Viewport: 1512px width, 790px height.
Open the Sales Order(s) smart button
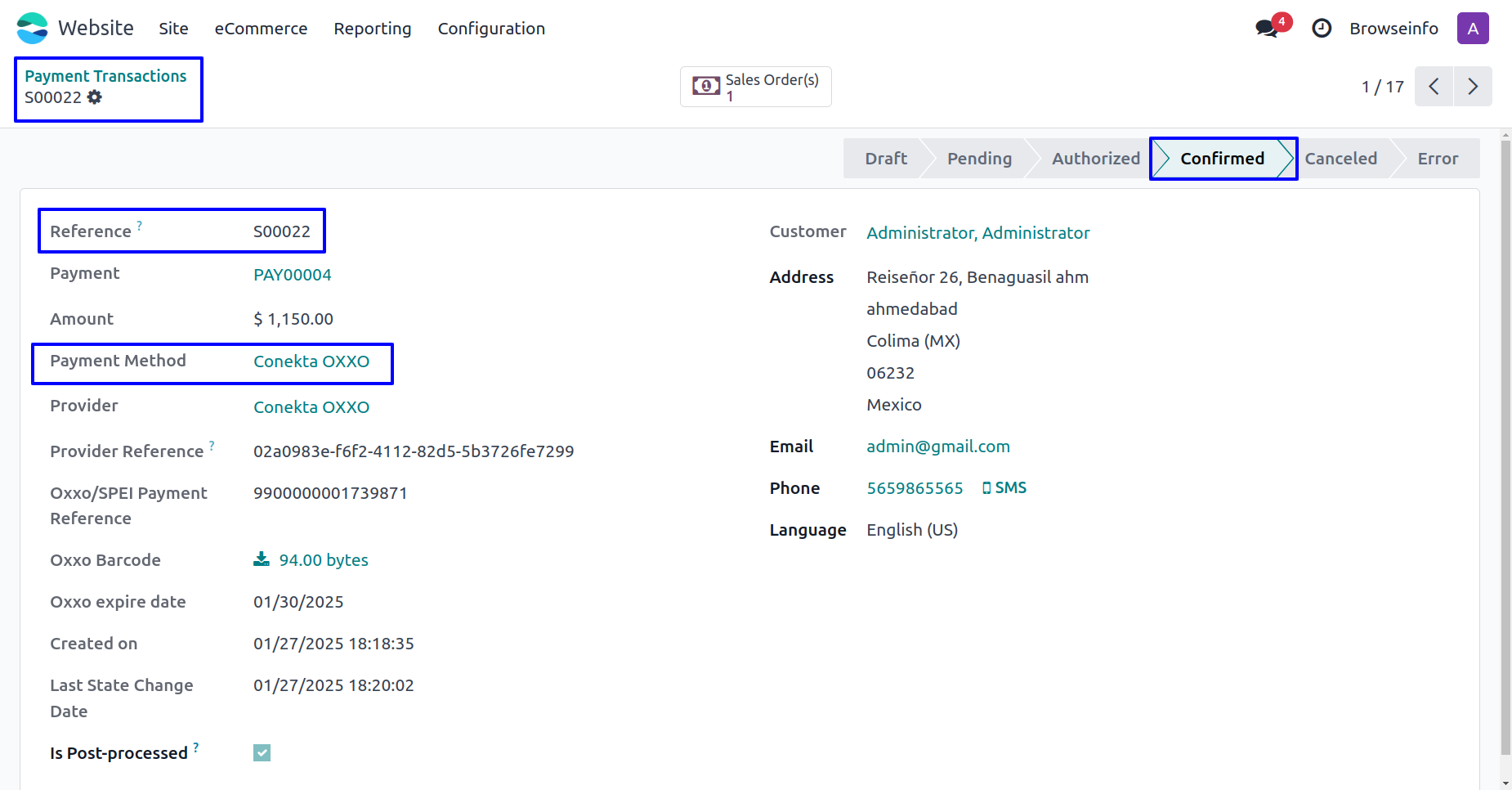coord(755,87)
